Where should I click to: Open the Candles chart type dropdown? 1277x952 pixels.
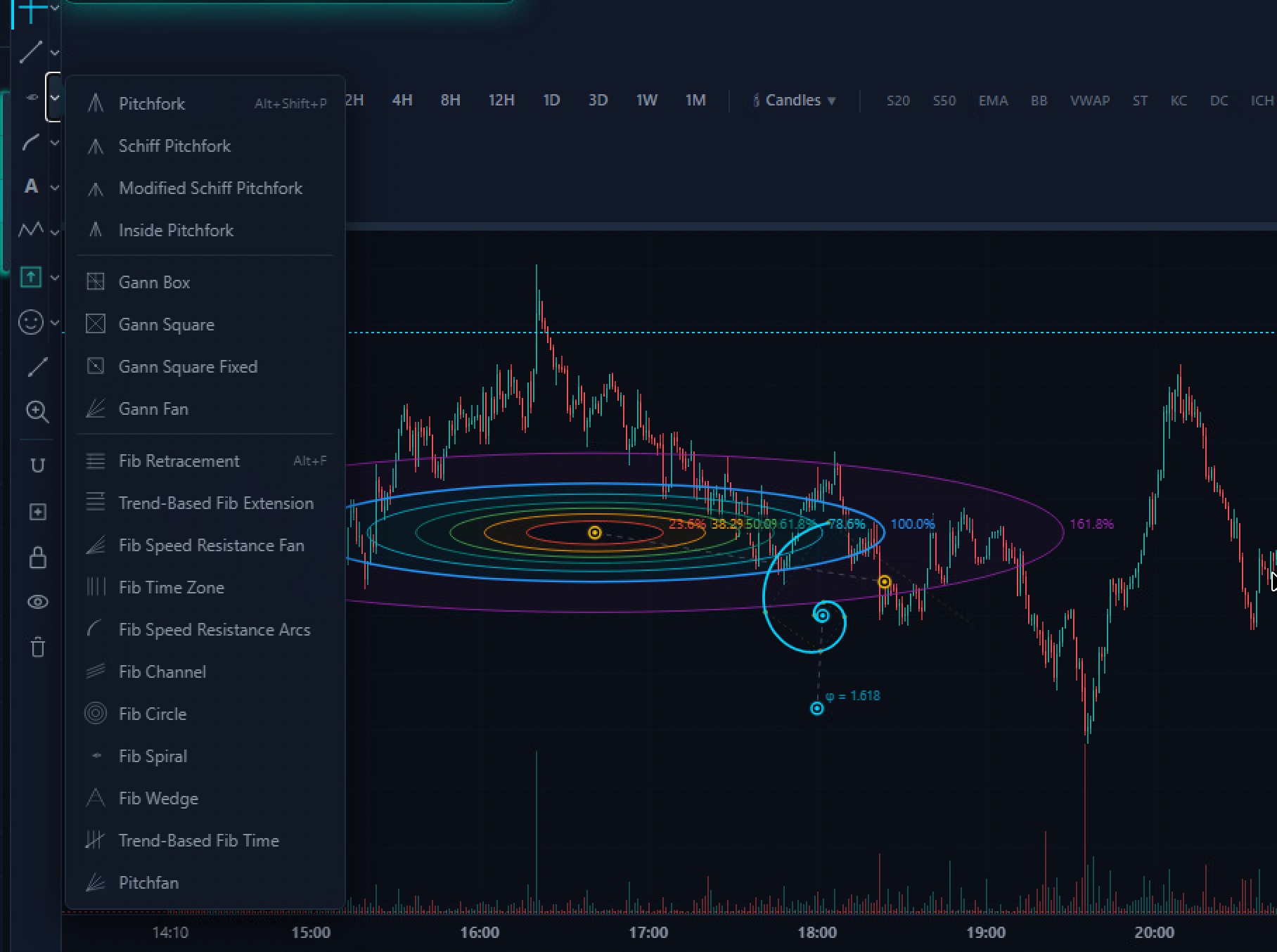point(795,101)
